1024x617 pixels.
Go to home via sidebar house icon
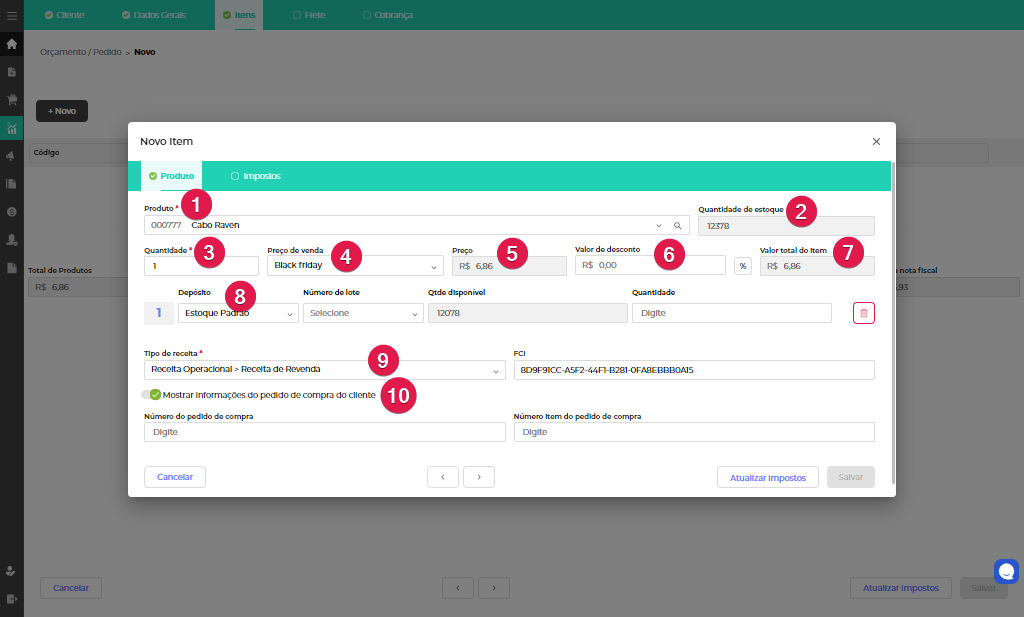point(11,44)
